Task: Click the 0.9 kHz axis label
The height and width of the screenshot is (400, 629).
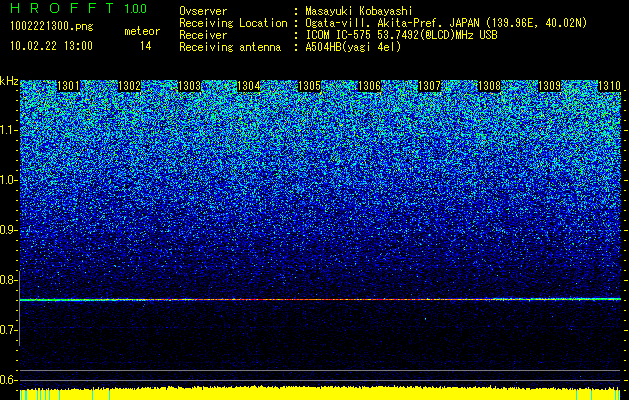Action: coord(8,230)
